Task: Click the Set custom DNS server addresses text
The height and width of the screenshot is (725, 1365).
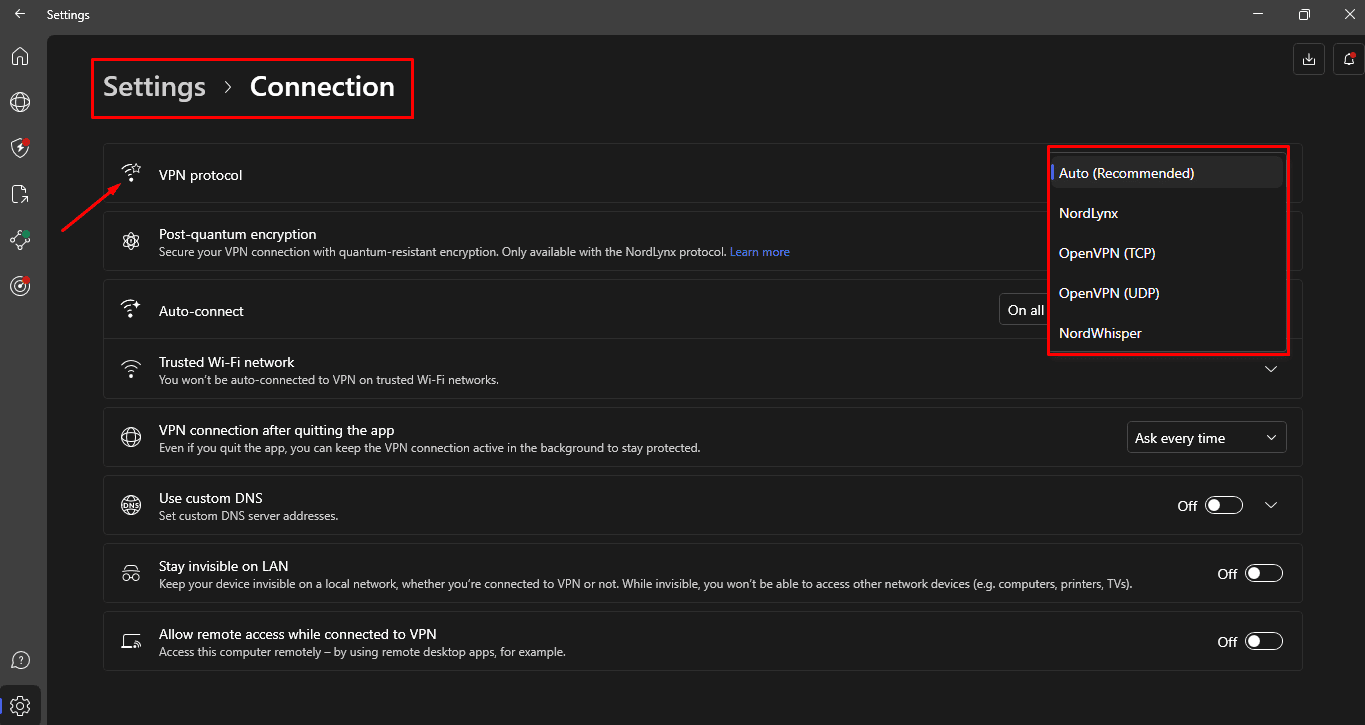Action: [x=249, y=516]
